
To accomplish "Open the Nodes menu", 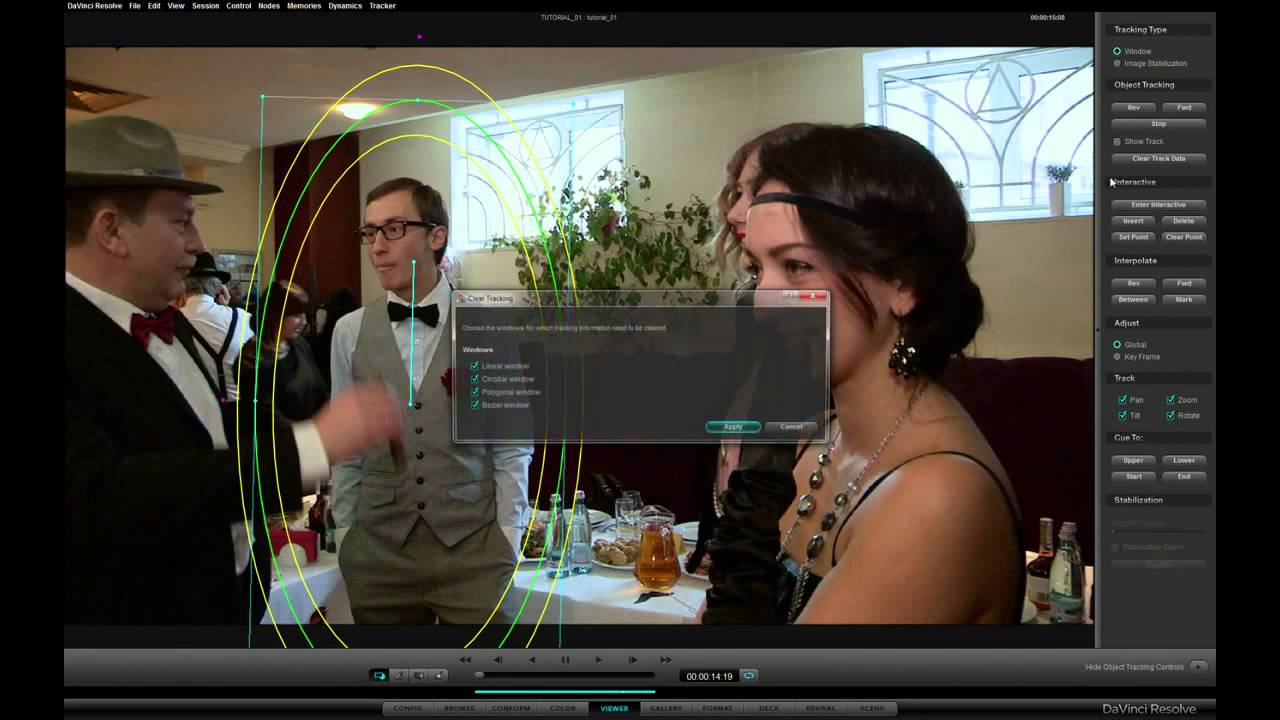I will coord(269,6).
